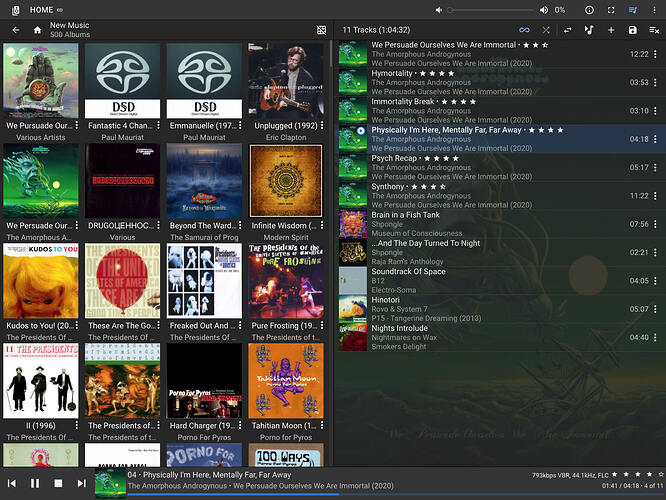Open menu for Tahitian Moon album
This screenshot has width=666, height=500.
[x=322, y=425]
